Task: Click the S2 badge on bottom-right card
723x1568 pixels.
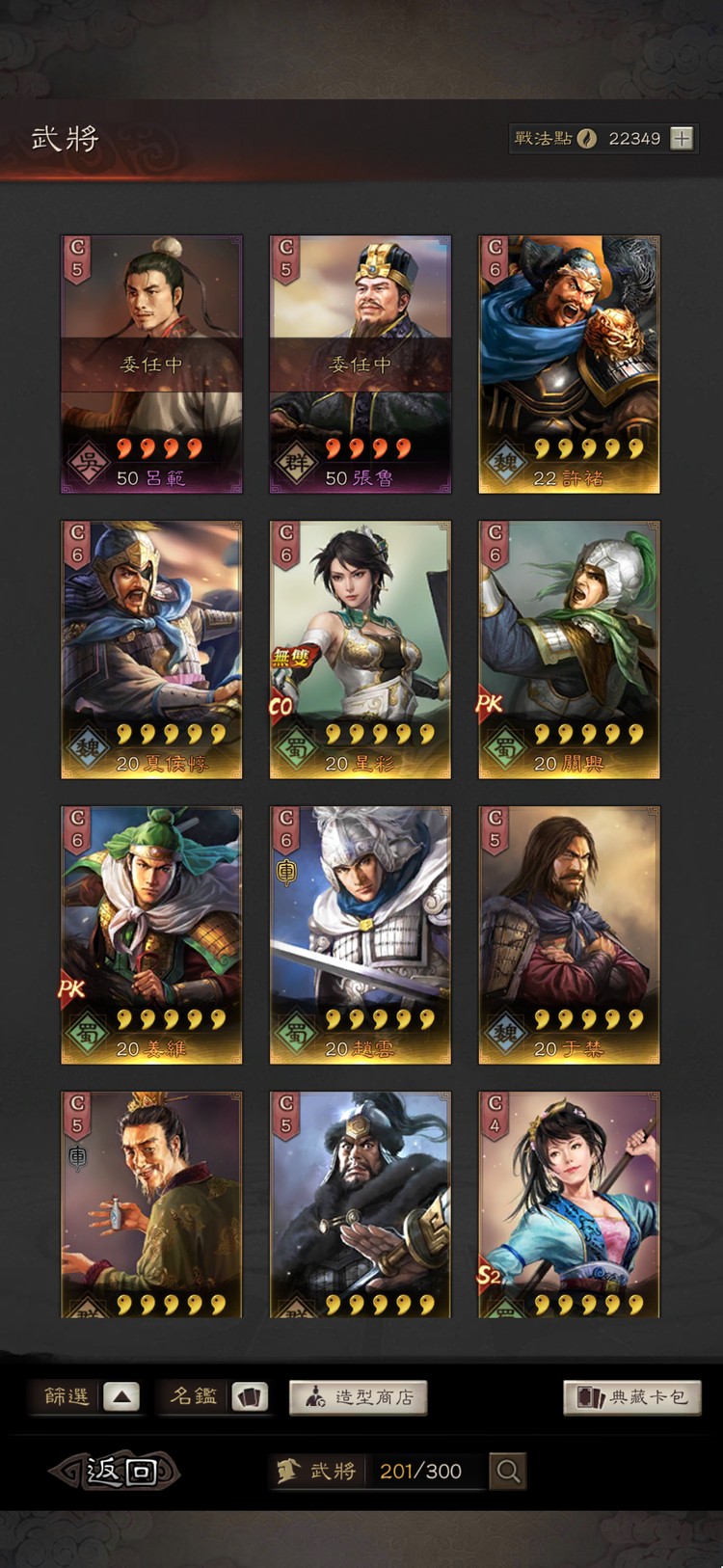Action: tap(491, 1275)
